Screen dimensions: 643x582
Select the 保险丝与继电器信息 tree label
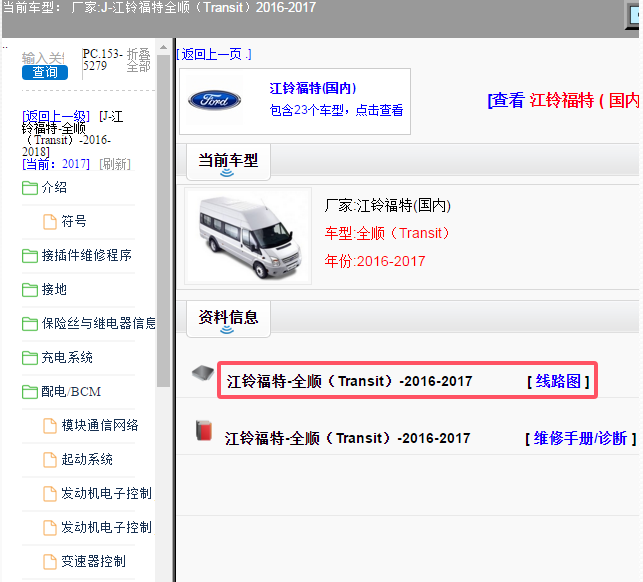click(98, 324)
